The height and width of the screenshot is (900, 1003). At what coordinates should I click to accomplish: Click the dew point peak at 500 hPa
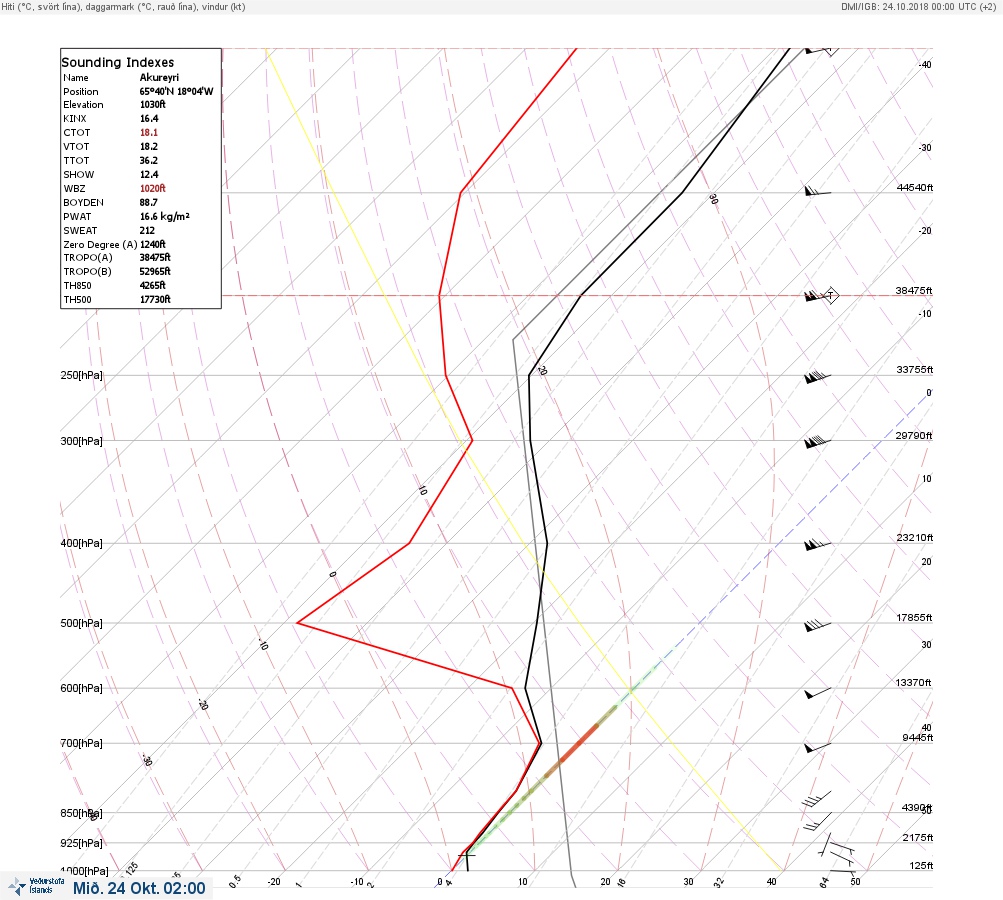pos(298,622)
